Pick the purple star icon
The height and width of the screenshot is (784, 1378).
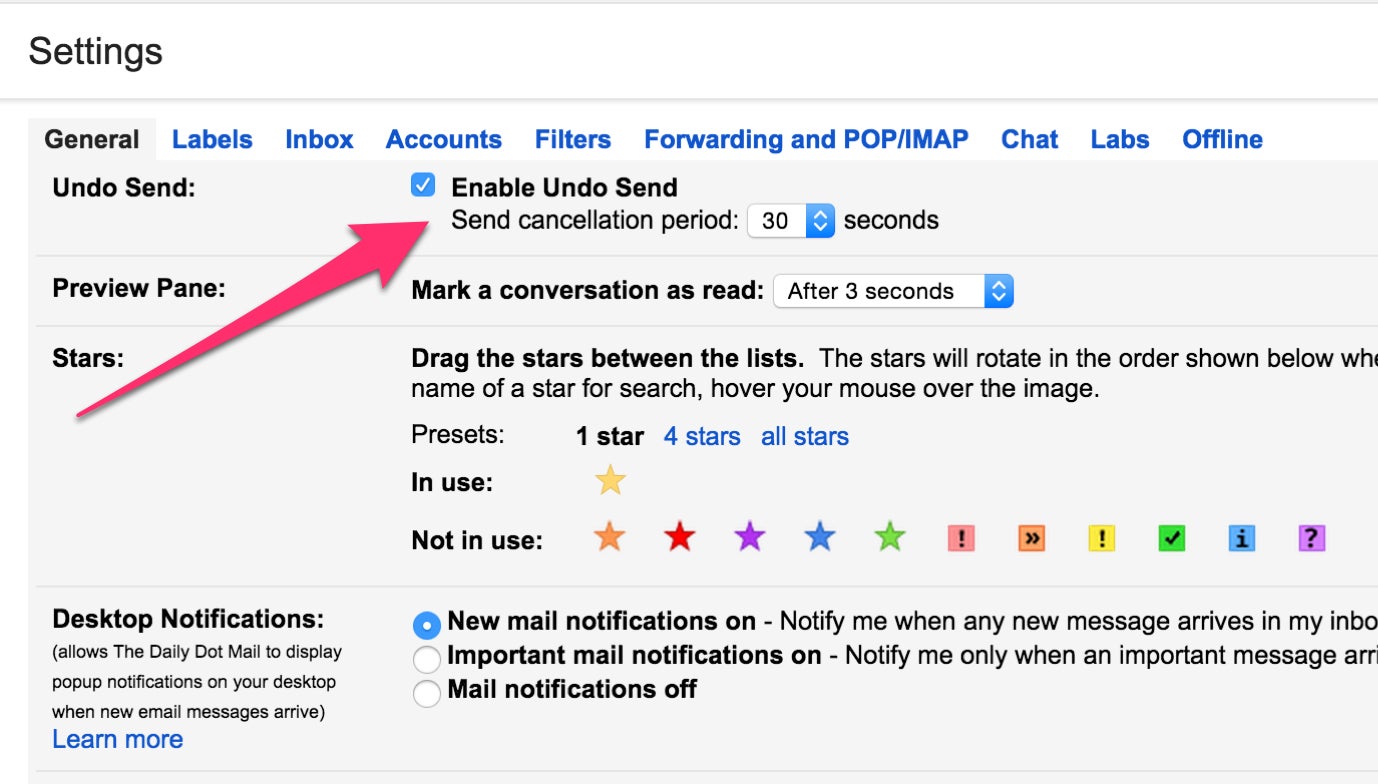pyautogui.click(x=749, y=539)
